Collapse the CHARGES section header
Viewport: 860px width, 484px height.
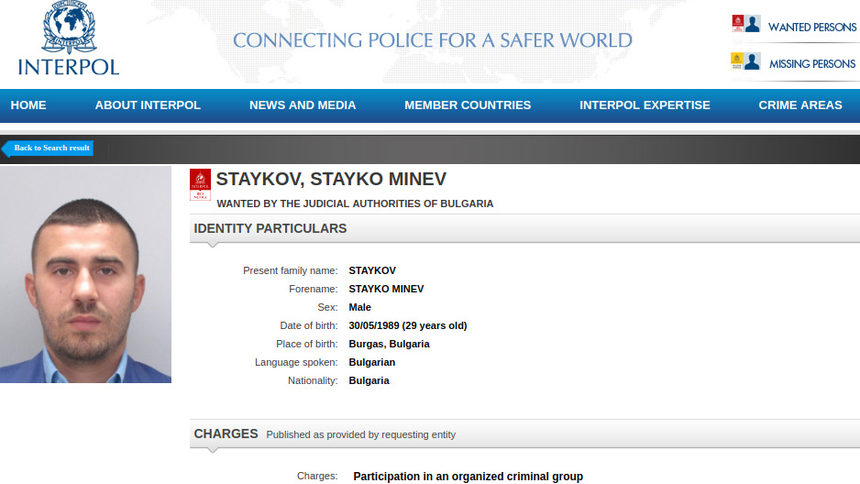pos(525,434)
